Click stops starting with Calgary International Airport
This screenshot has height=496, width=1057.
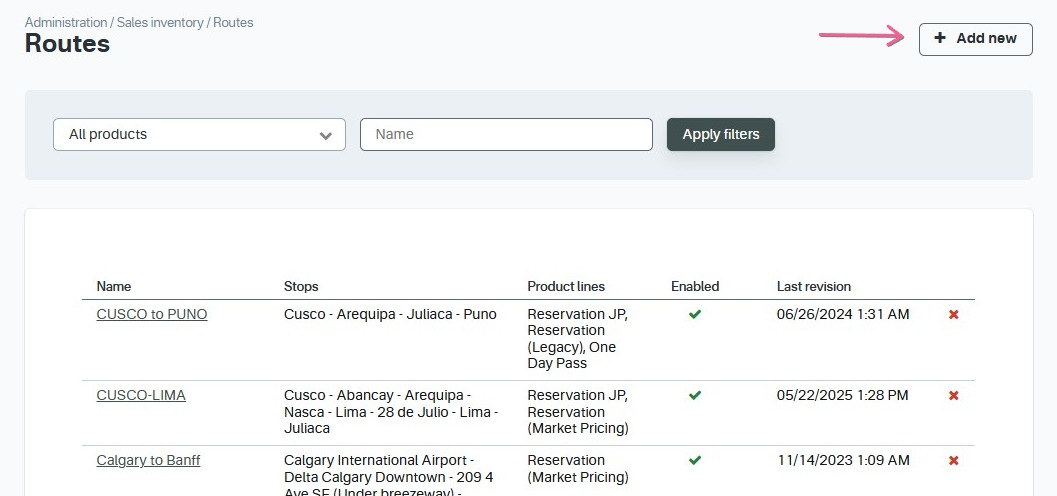[x=389, y=476]
